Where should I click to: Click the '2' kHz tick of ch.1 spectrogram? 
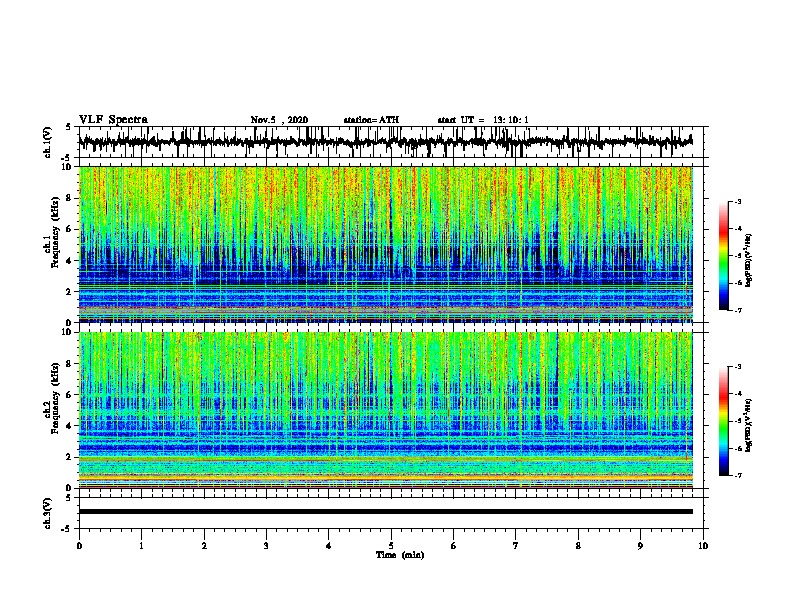pos(70,292)
